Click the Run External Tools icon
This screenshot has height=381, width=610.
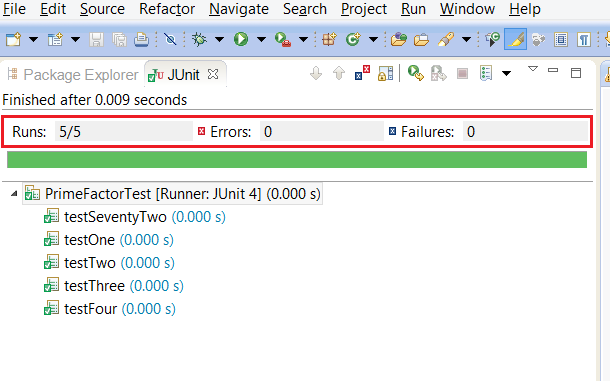pyautogui.click(x=283, y=39)
